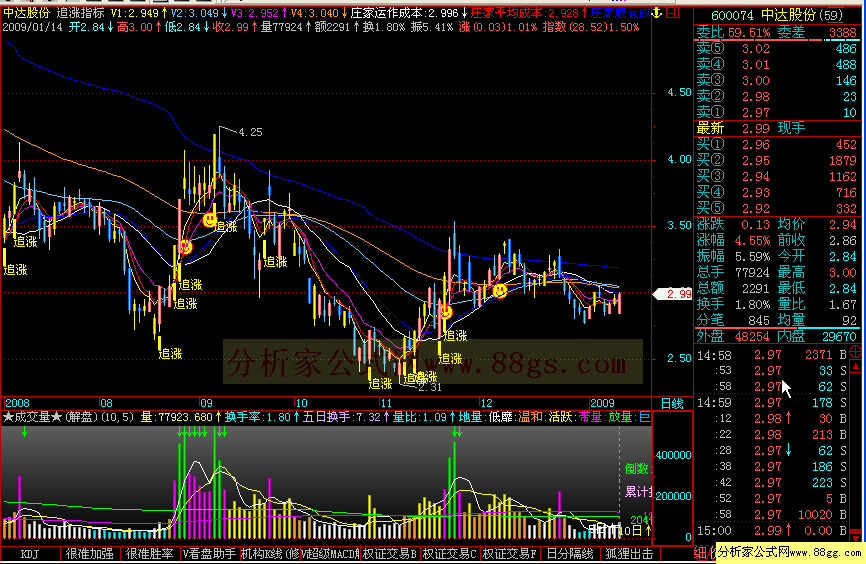Switch to the 很准加强 indicator tab

[89, 554]
